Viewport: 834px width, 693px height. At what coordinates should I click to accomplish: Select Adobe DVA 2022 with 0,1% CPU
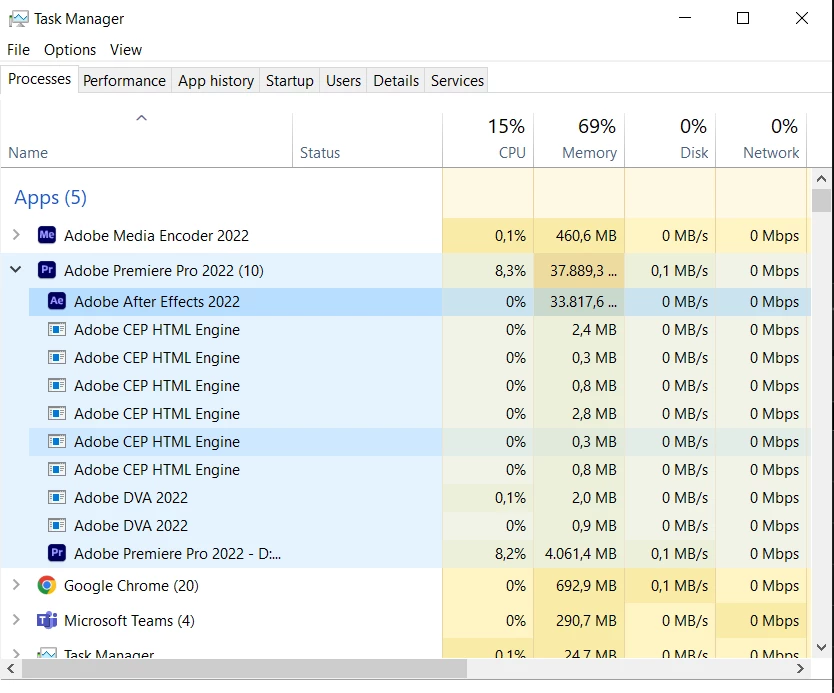(420, 498)
